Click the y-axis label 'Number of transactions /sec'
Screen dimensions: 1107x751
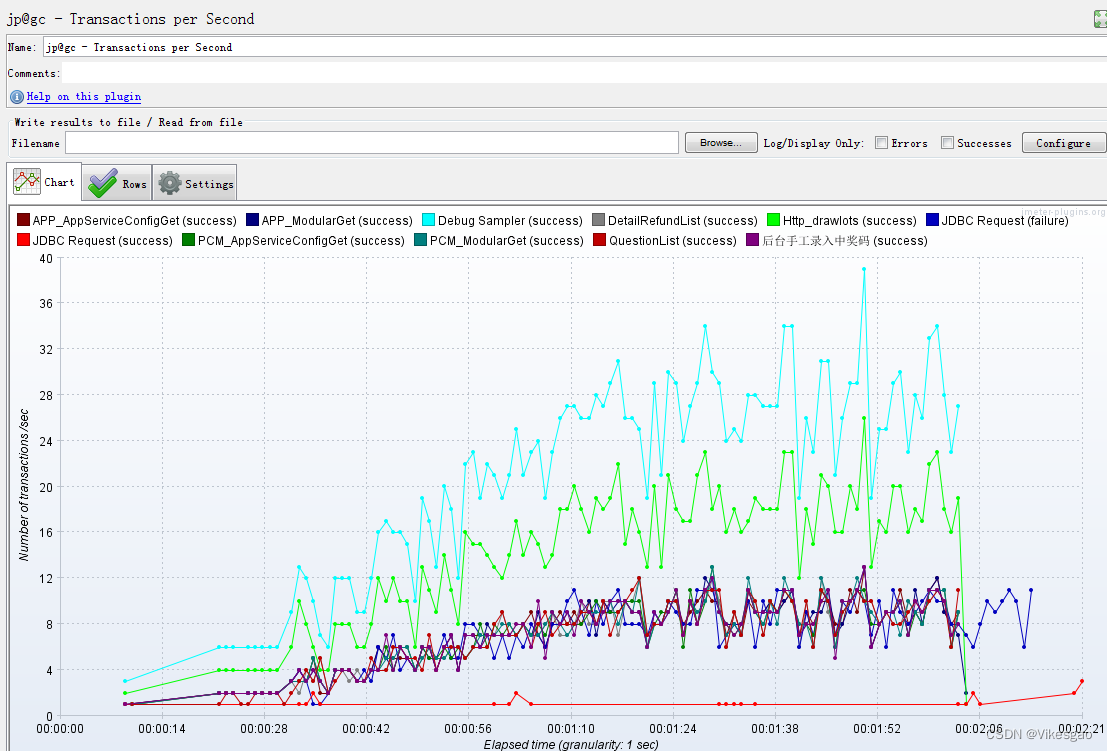(x=24, y=485)
